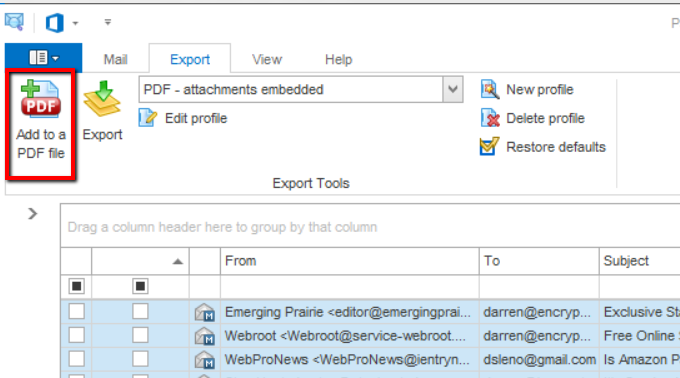The height and width of the screenshot is (378, 680).
Task: Click the To column filter field
Action: [x=539, y=286]
